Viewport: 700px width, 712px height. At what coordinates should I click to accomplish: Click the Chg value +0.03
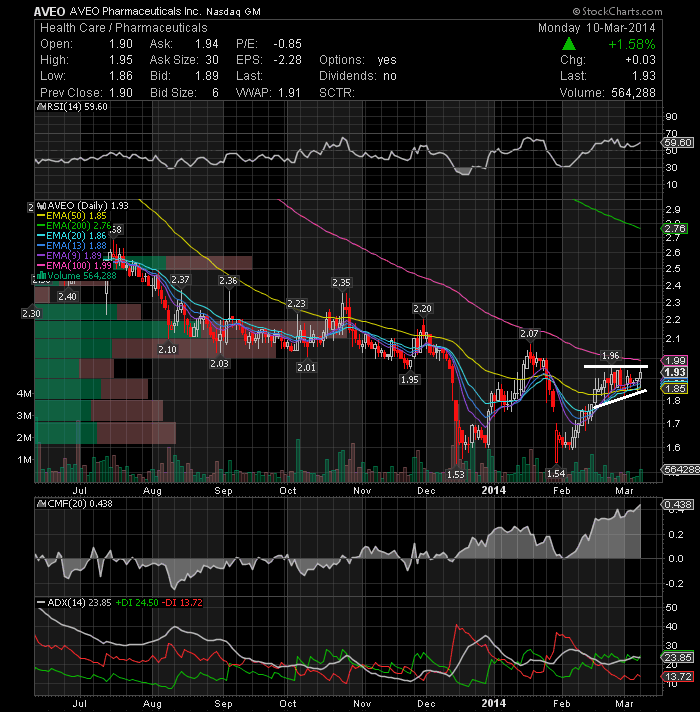(640, 60)
